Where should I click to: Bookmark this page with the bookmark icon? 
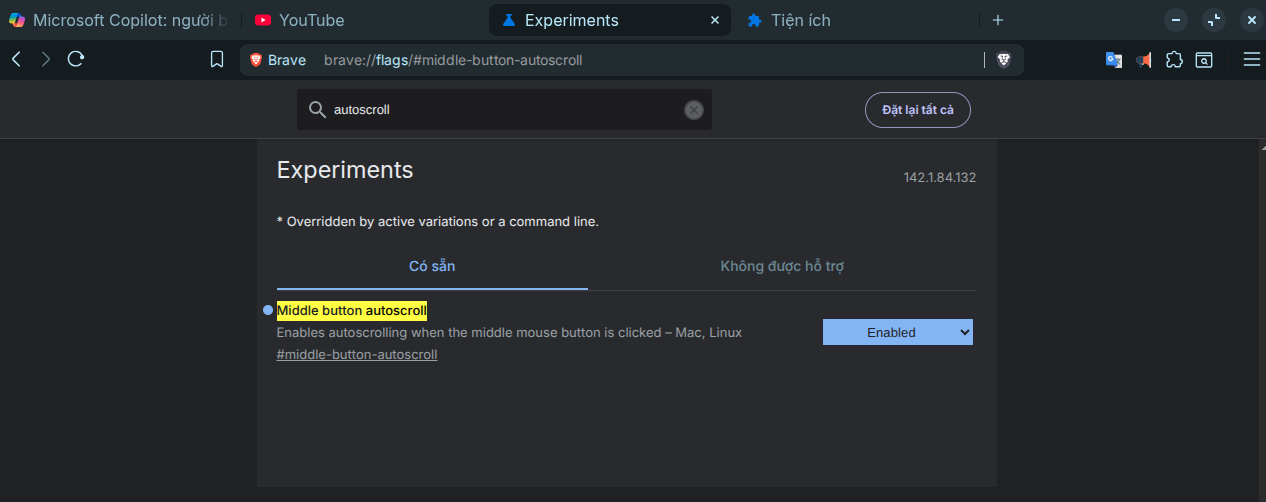[217, 60]
